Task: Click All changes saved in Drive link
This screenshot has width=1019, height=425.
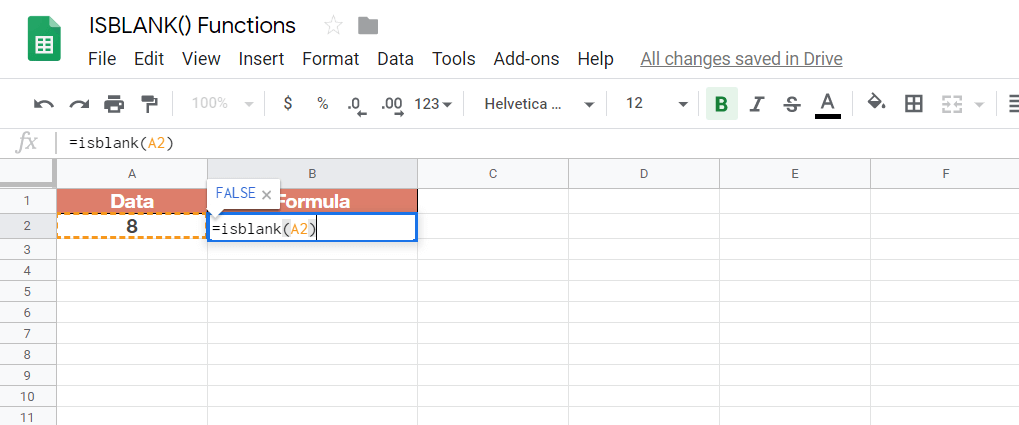Action: tap(742, 59)
